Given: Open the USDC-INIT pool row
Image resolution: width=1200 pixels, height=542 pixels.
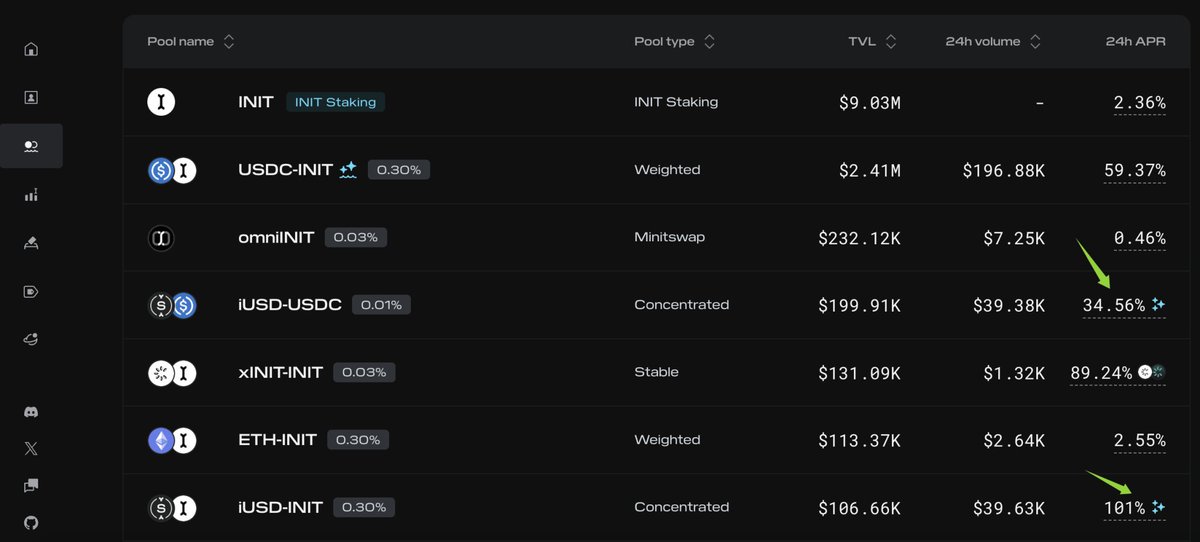Looking at the screenshot, I should (661, 170).
